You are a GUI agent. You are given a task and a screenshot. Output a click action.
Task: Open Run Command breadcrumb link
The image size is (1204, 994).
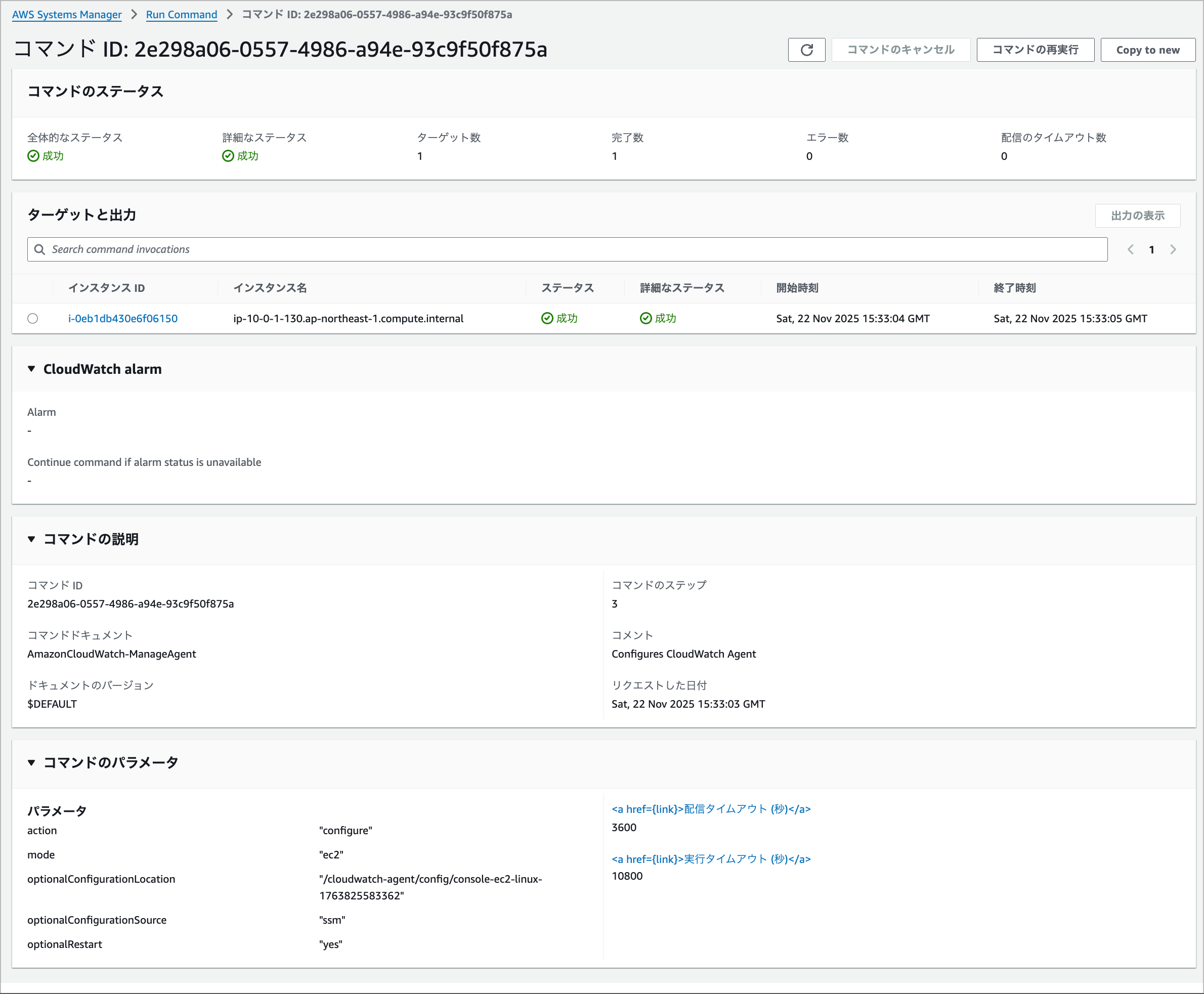(182, 14)
